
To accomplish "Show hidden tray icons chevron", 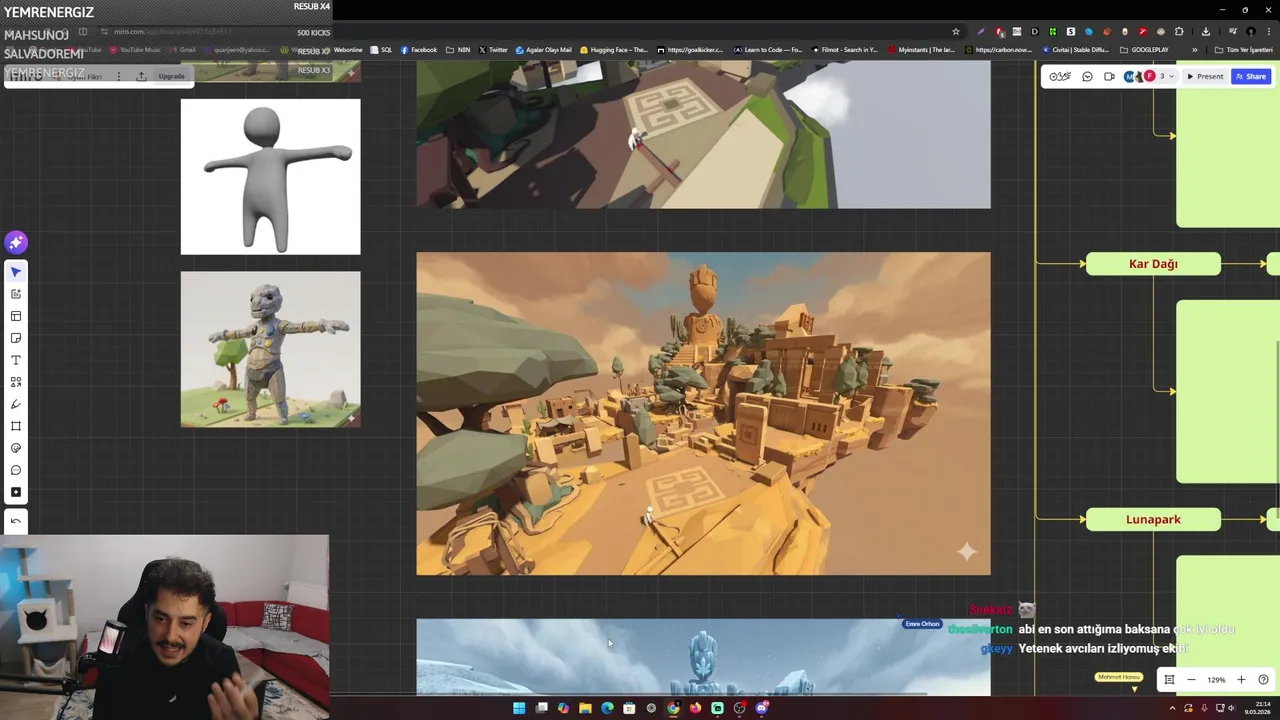I will 1173,708.
